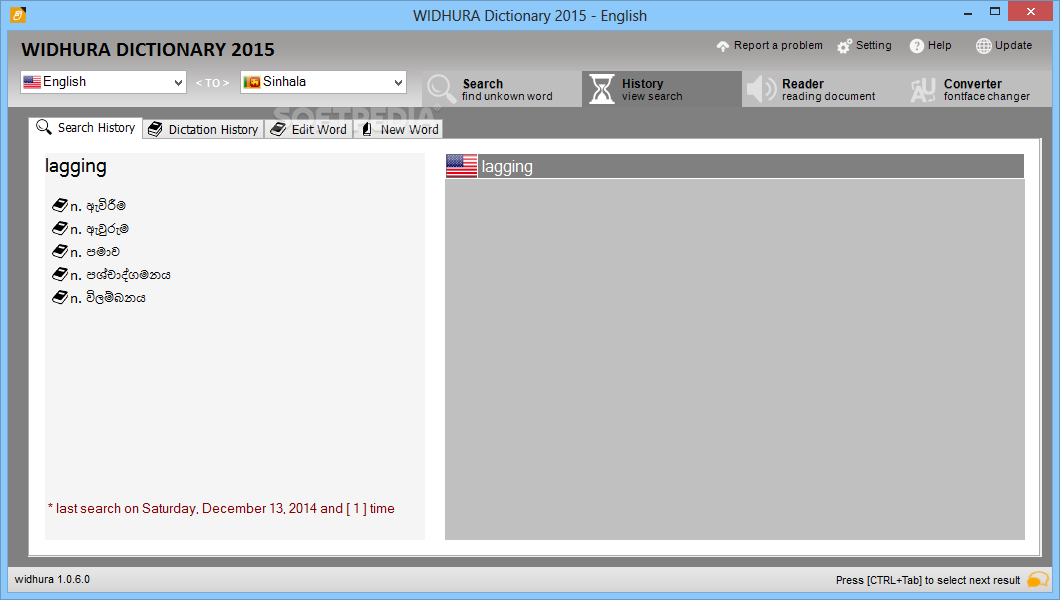The width and height of the screenshot is (1060, 600).
Task: Click the New Word tab icon
Action: (x=367, y=129)
